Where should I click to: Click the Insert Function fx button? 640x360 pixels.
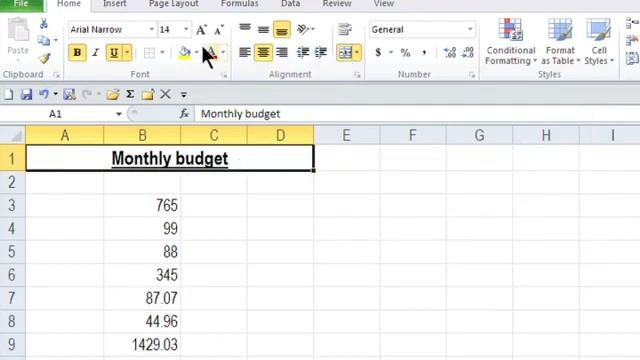pos(184,114)
